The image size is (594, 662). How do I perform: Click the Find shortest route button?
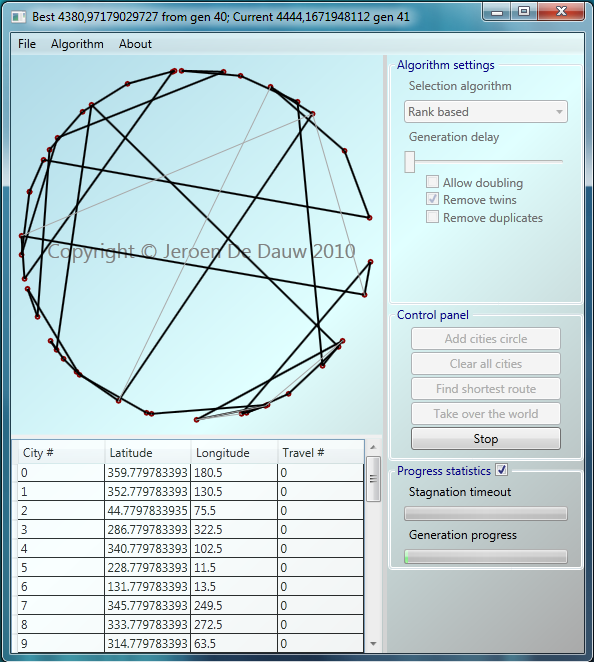(x=486, y=389)
